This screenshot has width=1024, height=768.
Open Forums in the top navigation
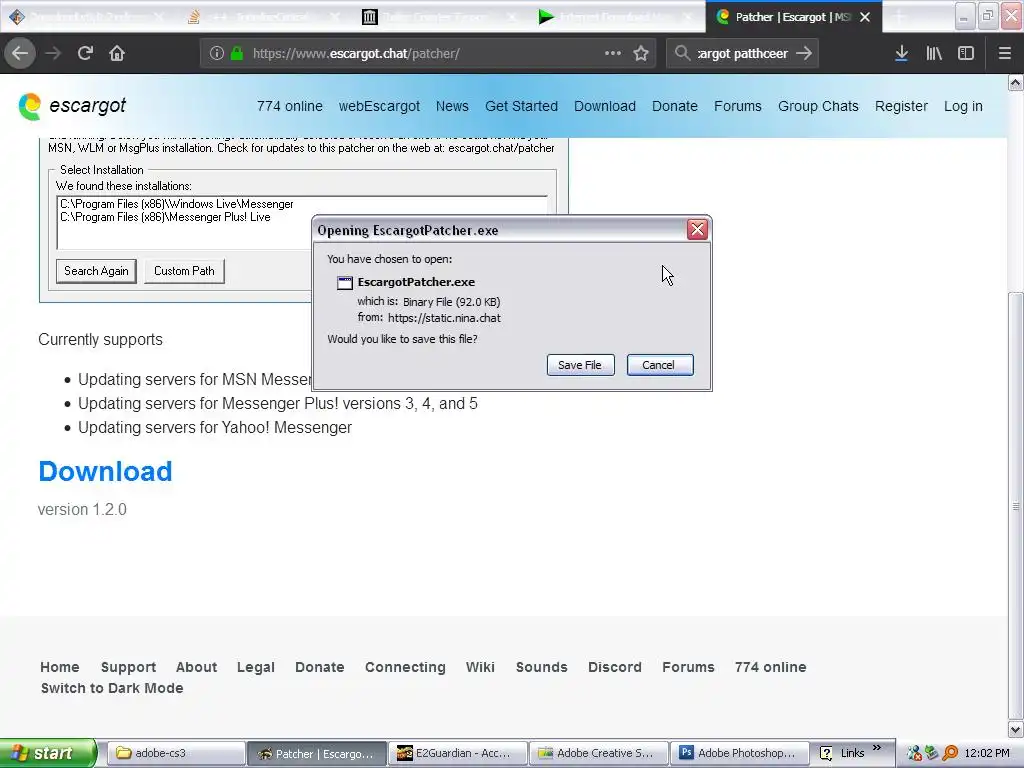(x=737, y=106)
